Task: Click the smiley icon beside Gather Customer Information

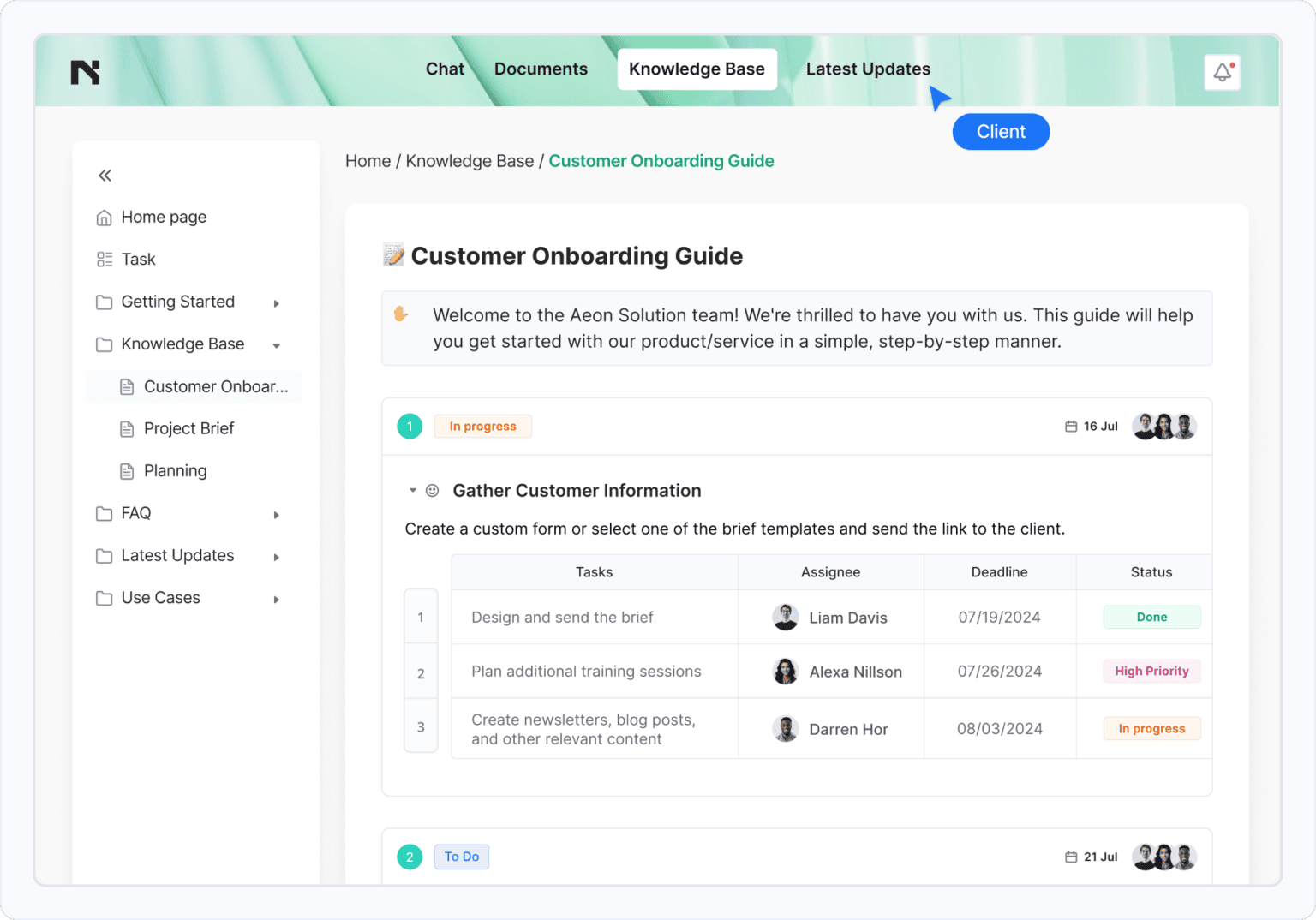Action: [432, 490]
